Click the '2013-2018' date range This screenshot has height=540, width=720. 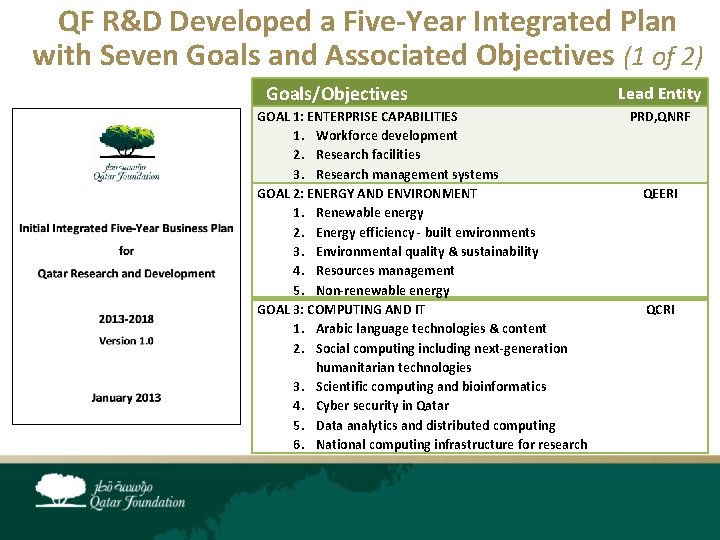[x=126, y=319]
